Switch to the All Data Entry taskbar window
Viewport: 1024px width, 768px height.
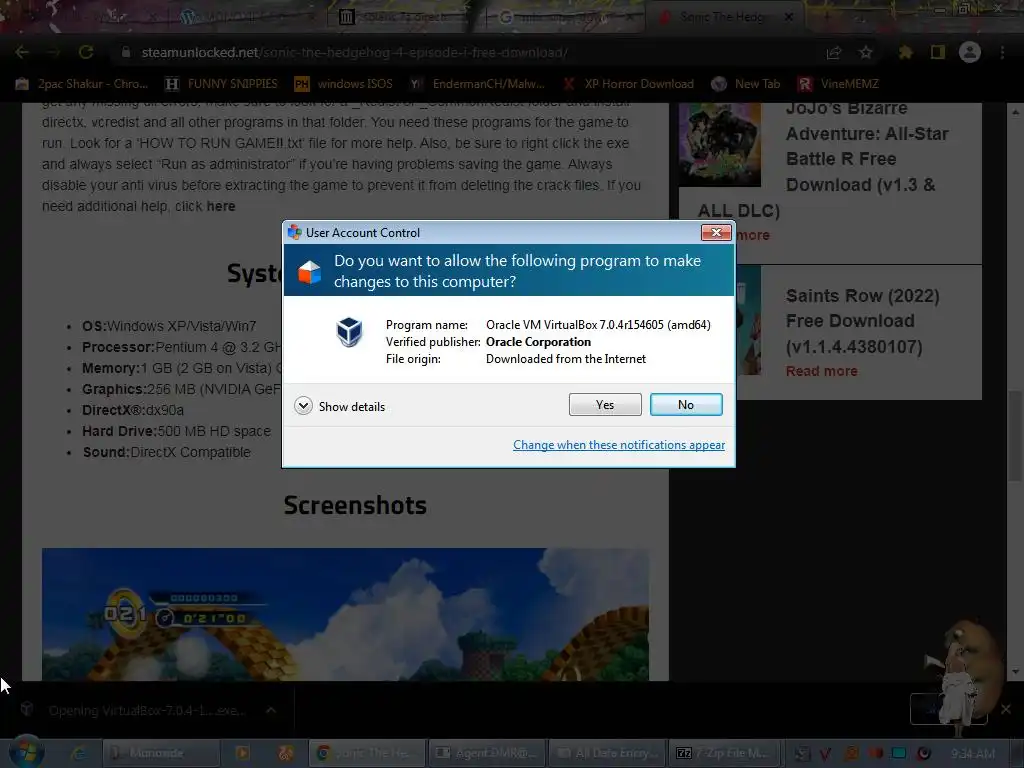[607, 753]
